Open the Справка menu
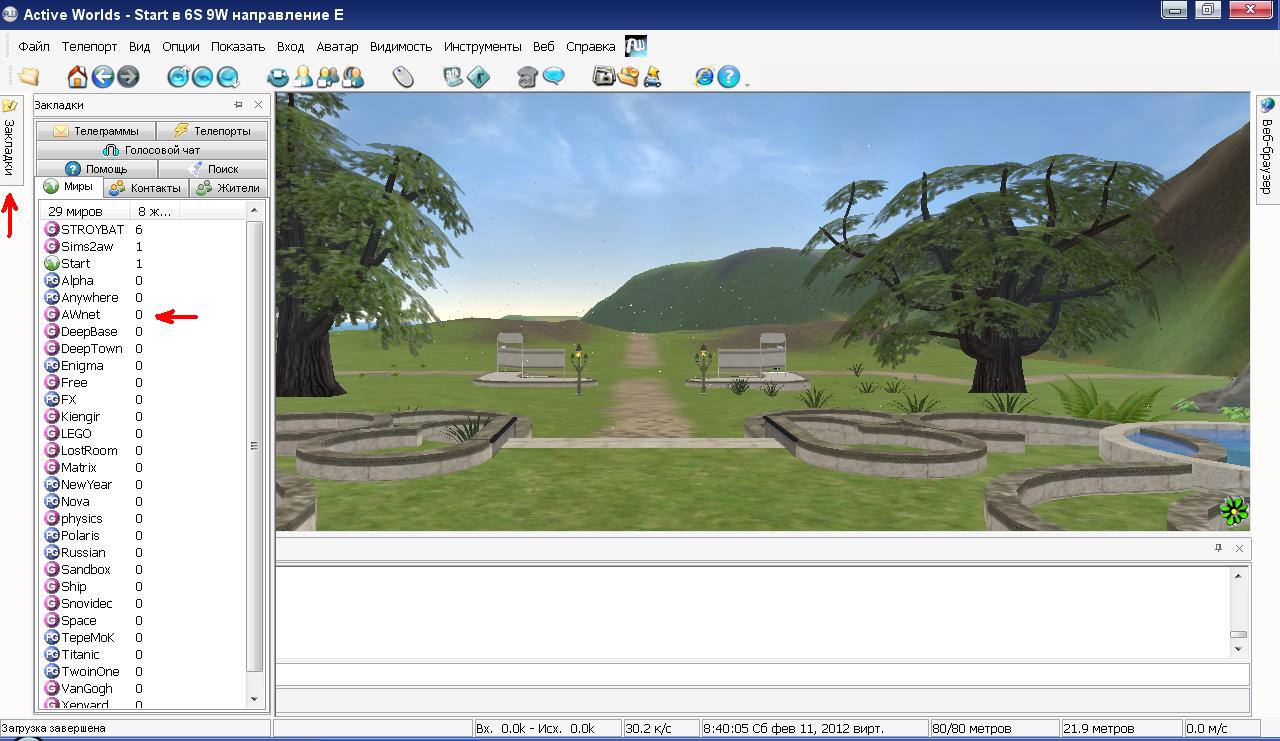The width and height of the screenshot is (1280, 741). [x=591, y=46]
